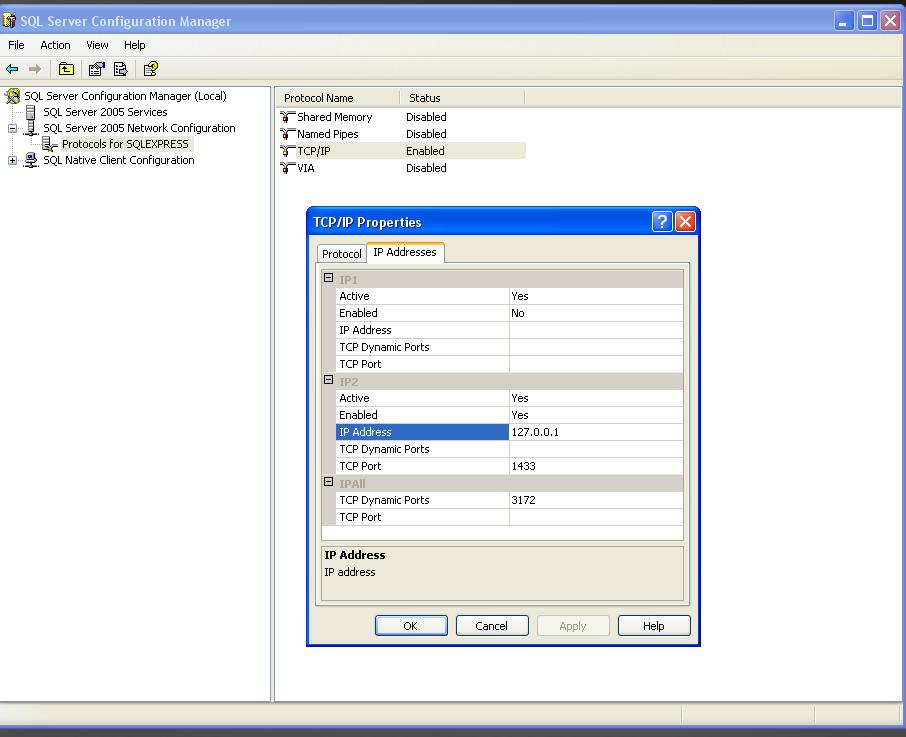Viewport: 906px width, 737px height.
Task: Open the File menu
Action: (x=16, y=45)
